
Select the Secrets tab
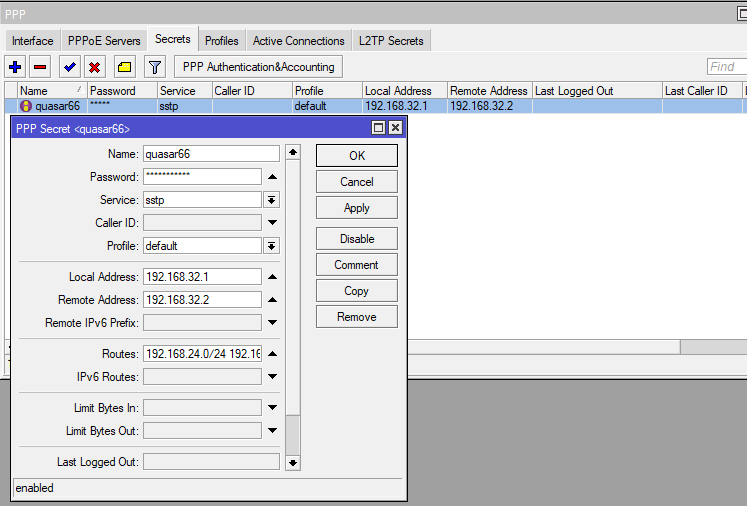coord(172,39)
